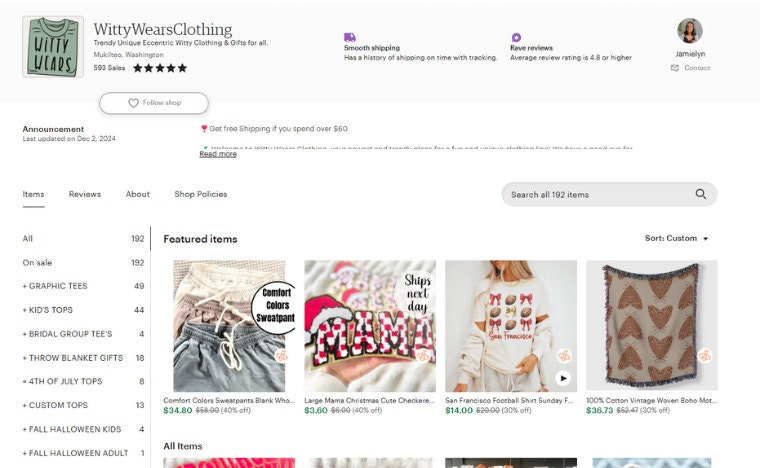This screenshot has width=760, height=468.
Task: Expand announcement with Read more
Action: (218, 154)
